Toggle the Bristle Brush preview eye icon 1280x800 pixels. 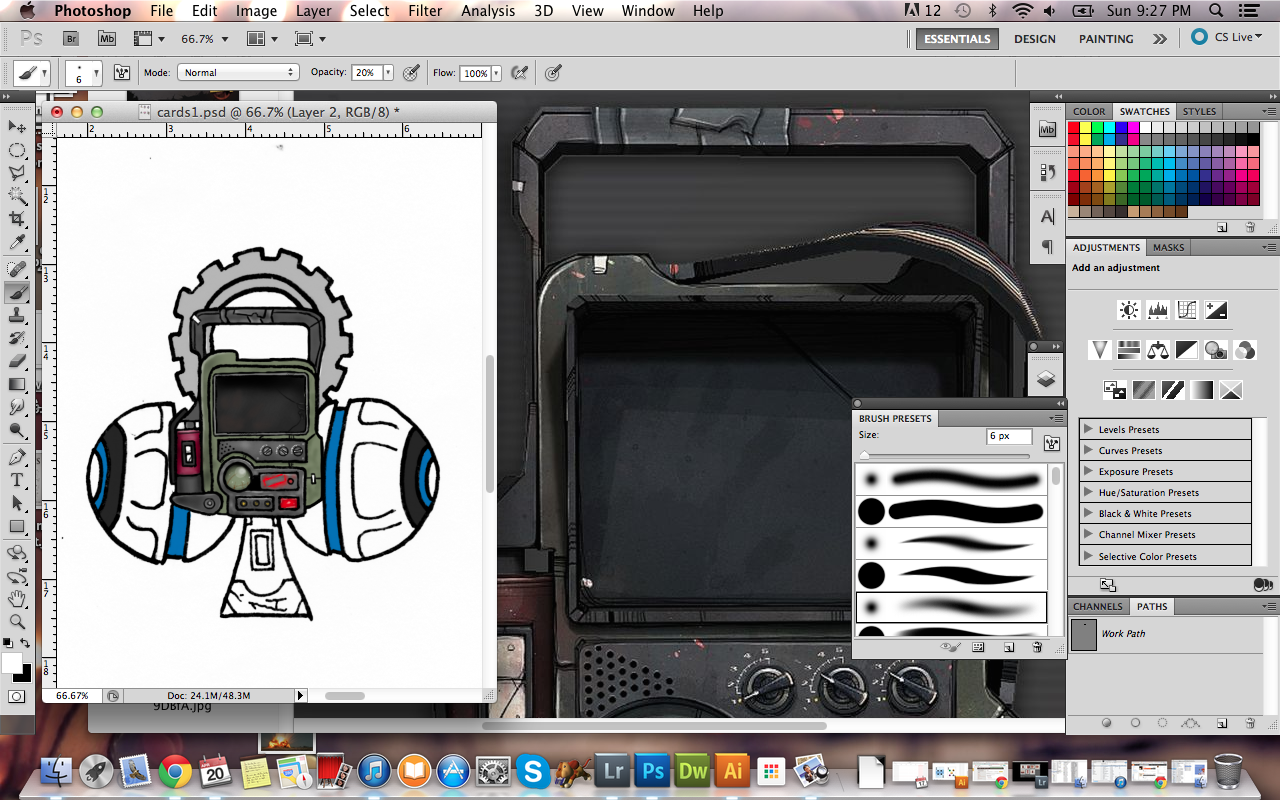click(x=950, y=647)
